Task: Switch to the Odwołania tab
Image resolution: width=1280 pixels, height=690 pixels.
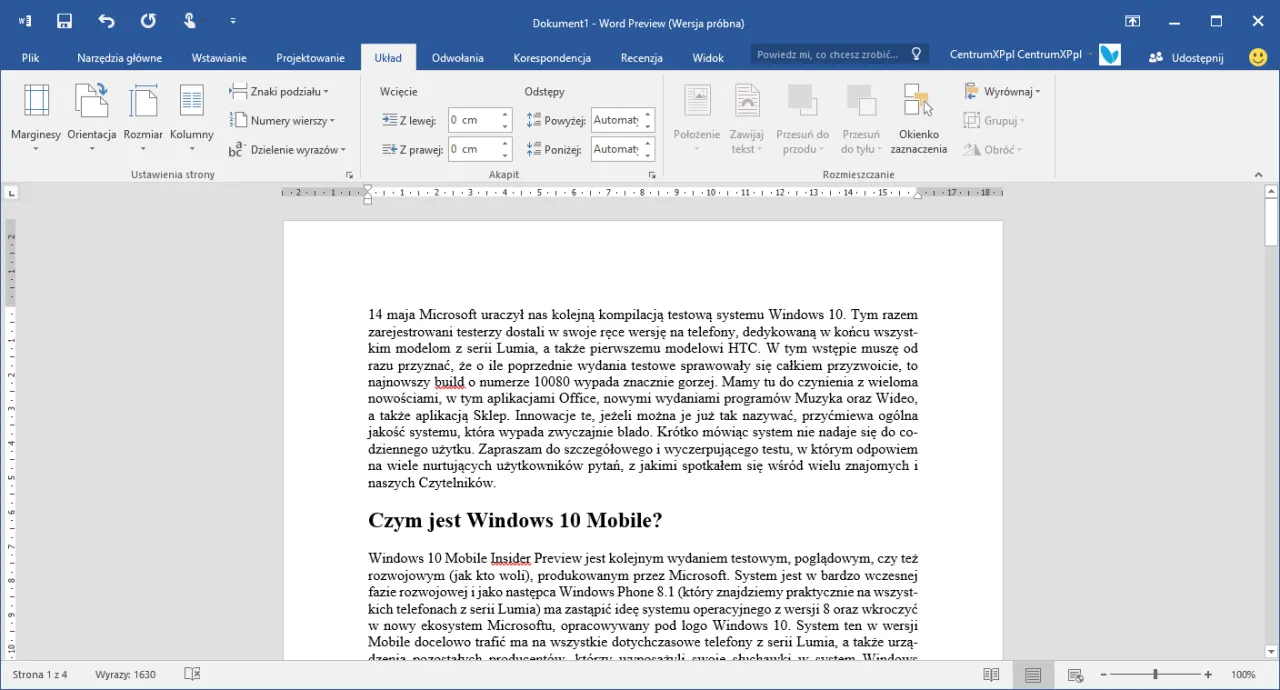Action: 457,58
